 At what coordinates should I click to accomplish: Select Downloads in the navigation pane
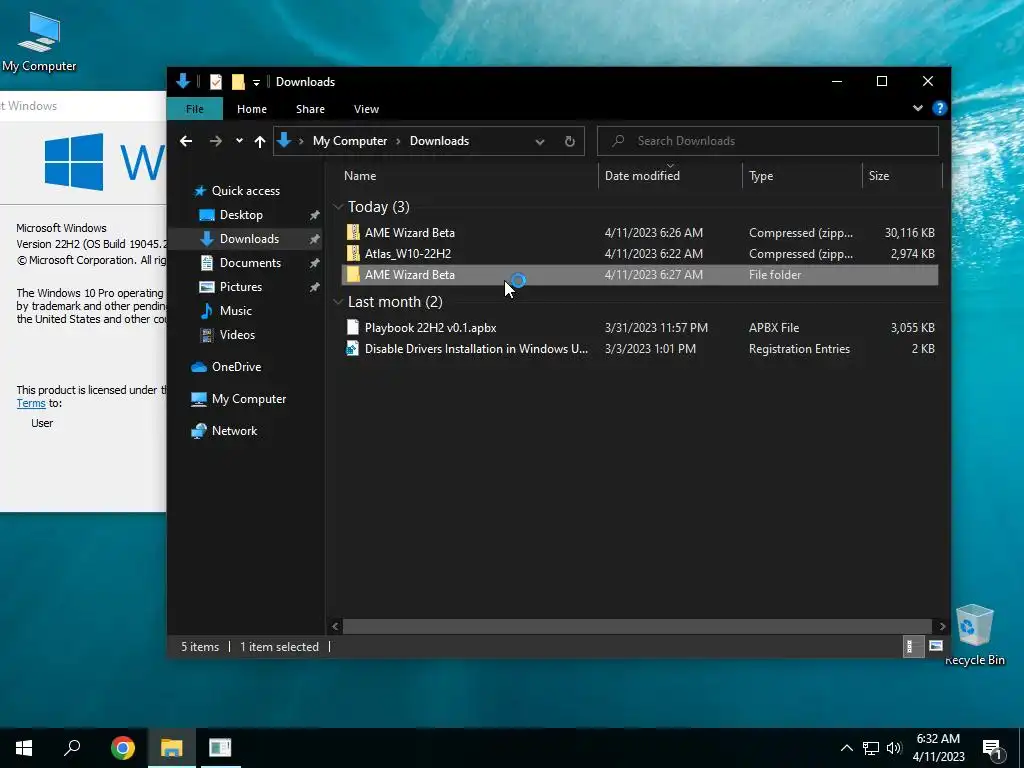pyautogui.click(x=249, y=239)
